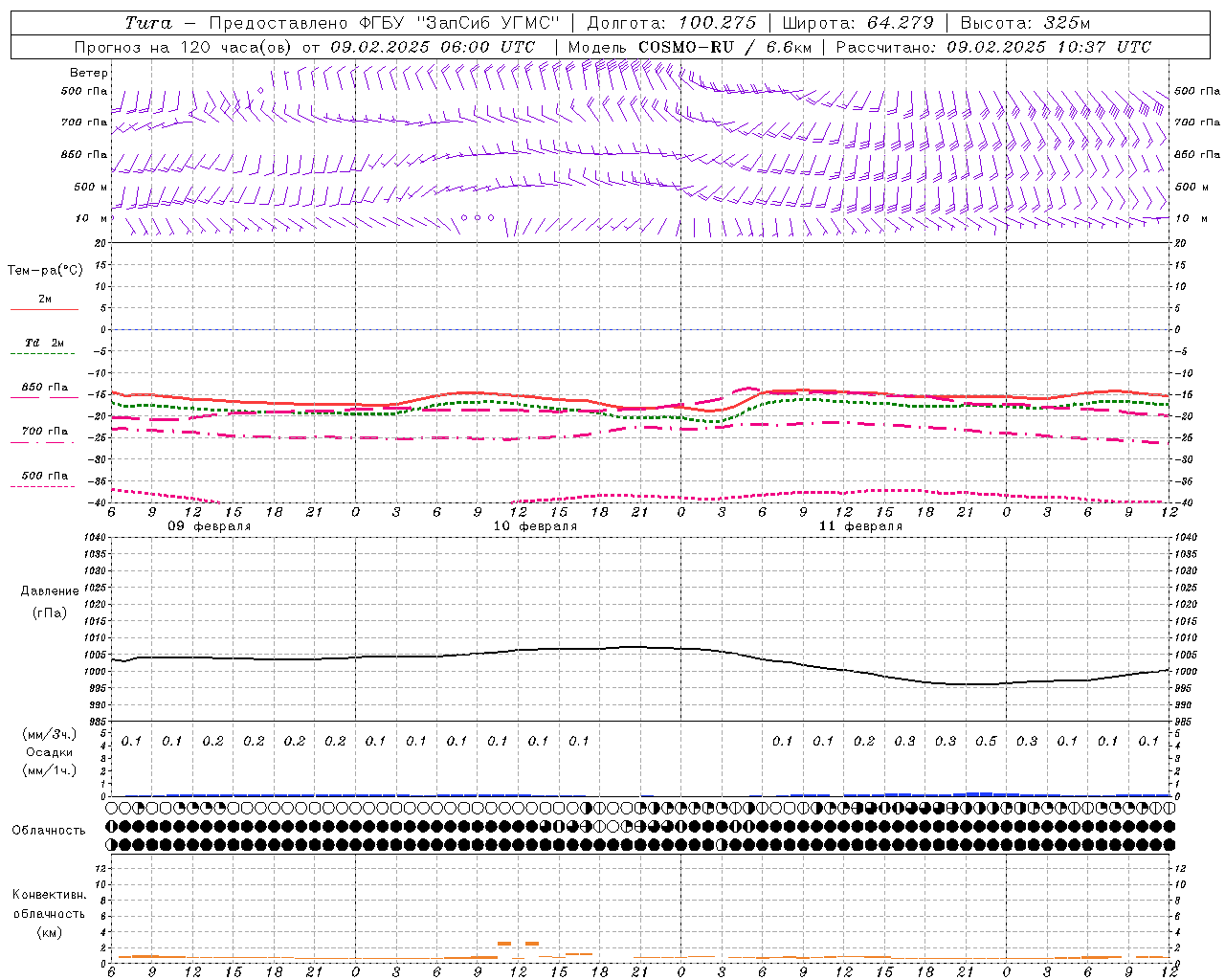Image resolution: width=1225 pixels, height=980 pixels.
Task: Click the 'Модель COSMO-RU / 6.6км' text
Action: coord(689,47)
